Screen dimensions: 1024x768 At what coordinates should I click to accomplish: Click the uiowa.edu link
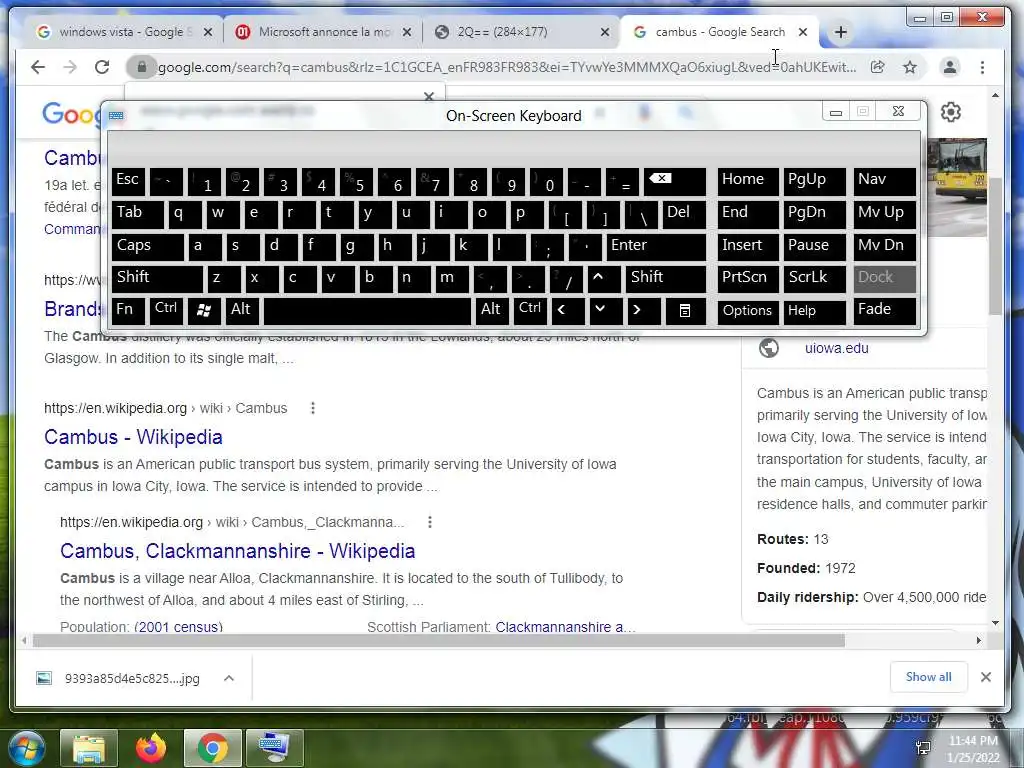pos(837,348)
